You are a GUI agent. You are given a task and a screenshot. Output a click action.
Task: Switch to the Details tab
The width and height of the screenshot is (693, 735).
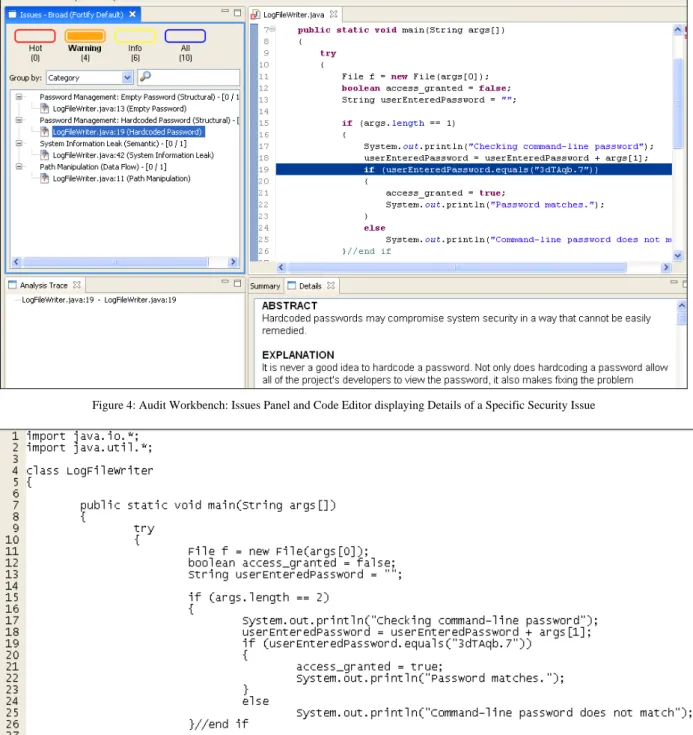[311, 285]
